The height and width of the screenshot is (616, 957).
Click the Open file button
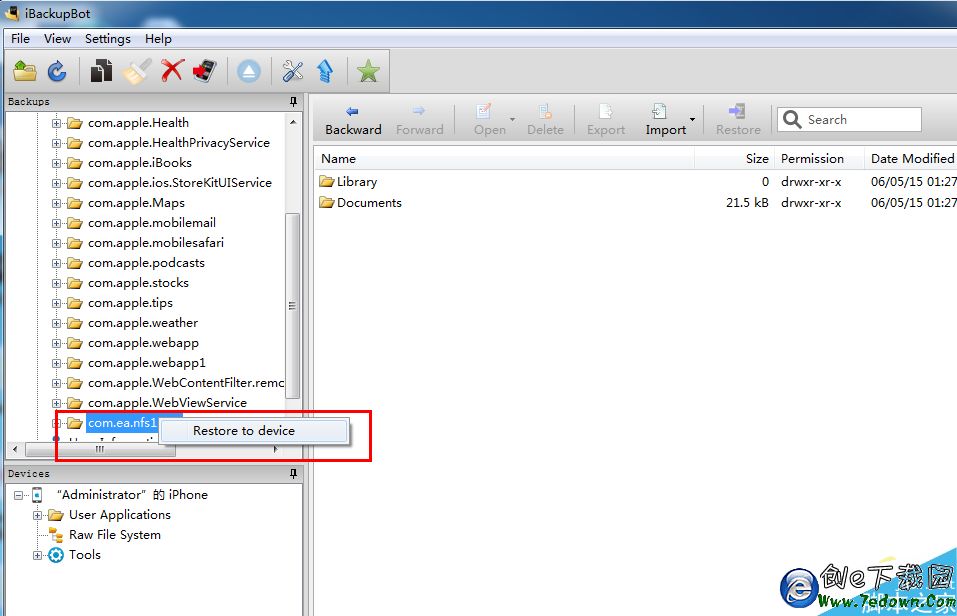click(489, 120)
